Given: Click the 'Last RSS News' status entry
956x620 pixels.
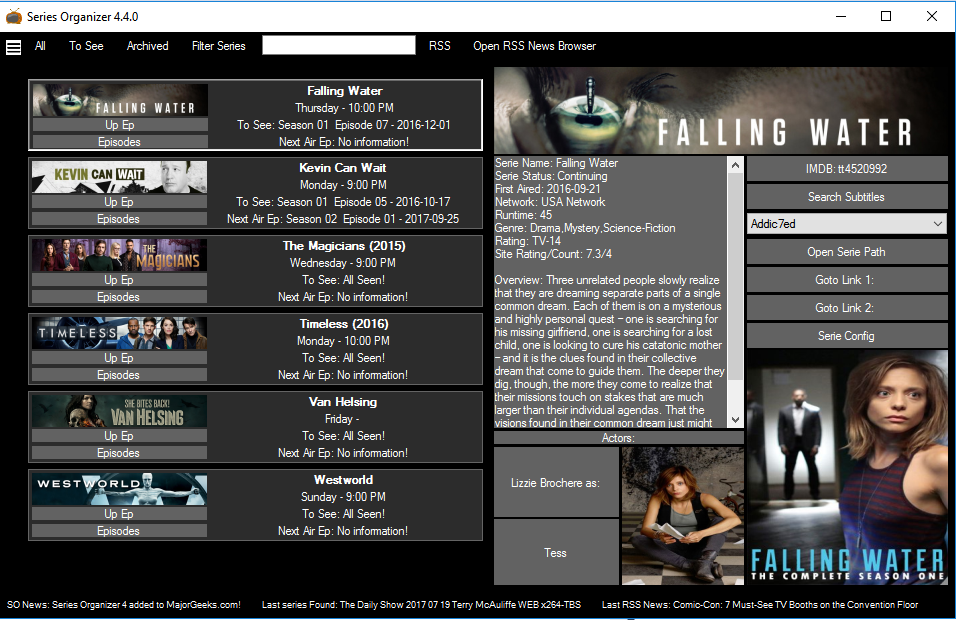Looking at the screenshot, I should click(x=760, y=605).
